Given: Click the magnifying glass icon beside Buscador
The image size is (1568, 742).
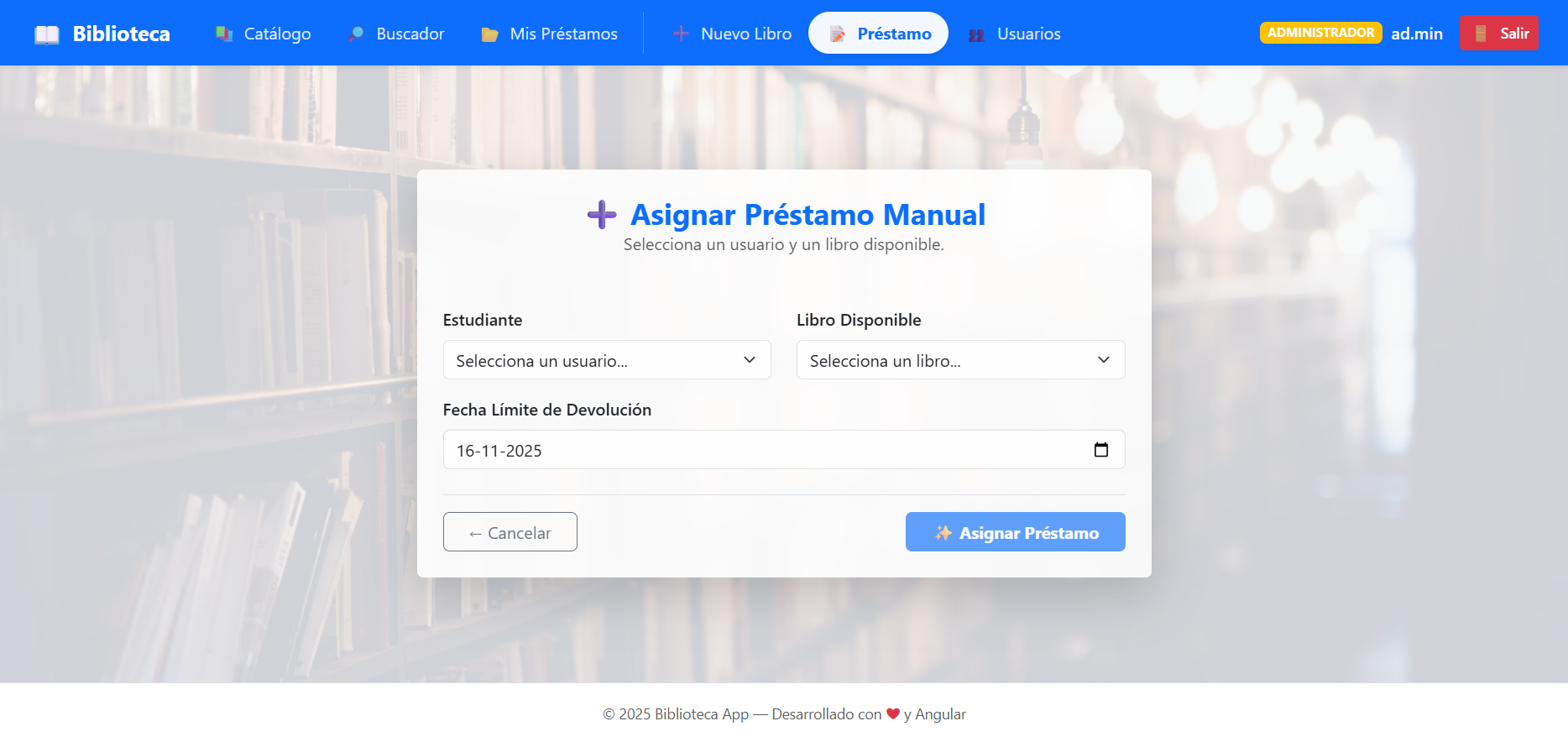Looking at the screenshot, I should pos(356,34).
